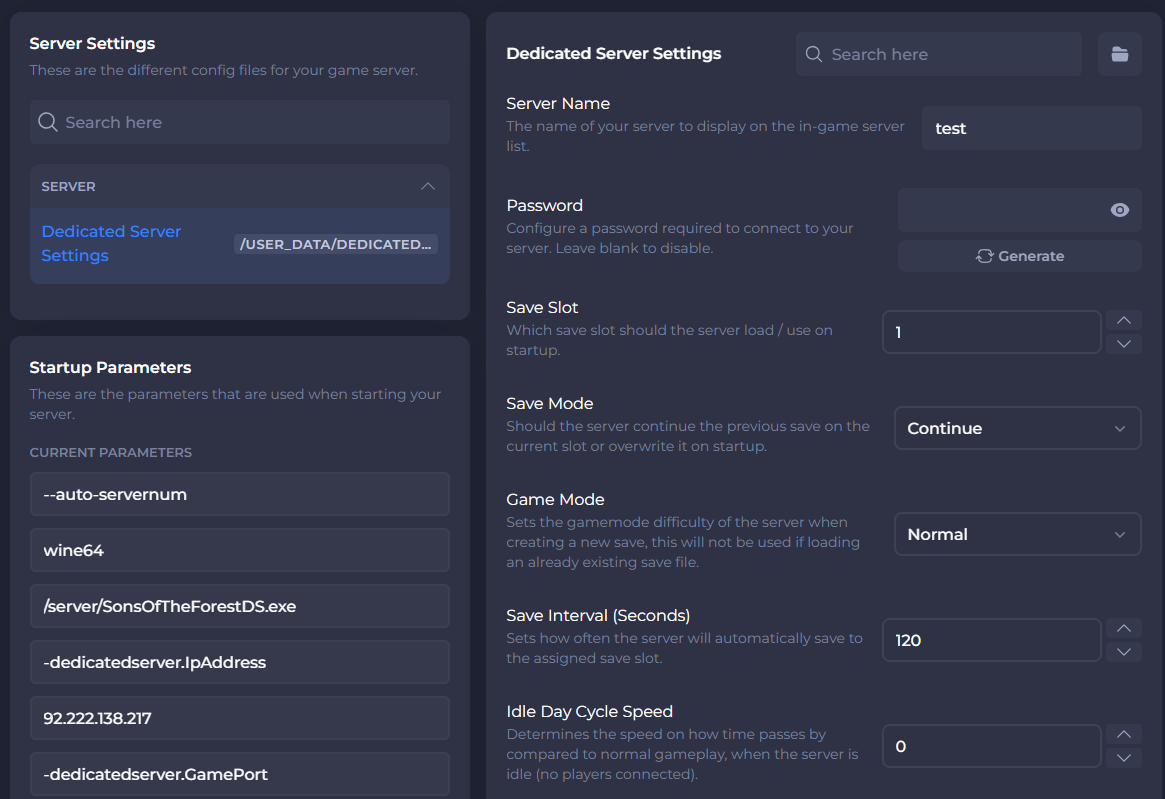
Task: Click the Generate password button
Action: pyautogui.click(x=1019, y=256)
